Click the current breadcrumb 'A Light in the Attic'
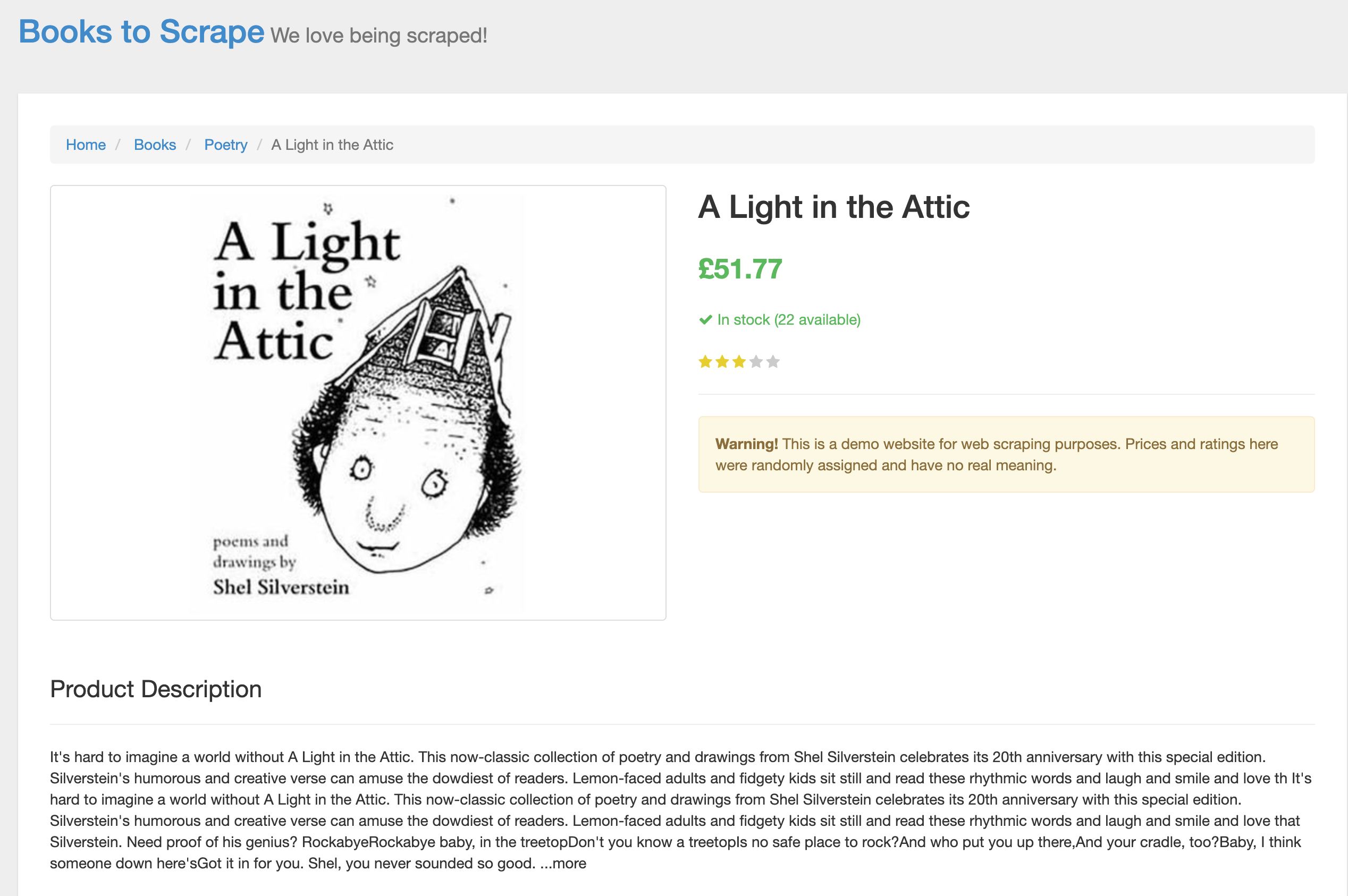This screenshot has width=1348, height=896. tap(332, 145)
